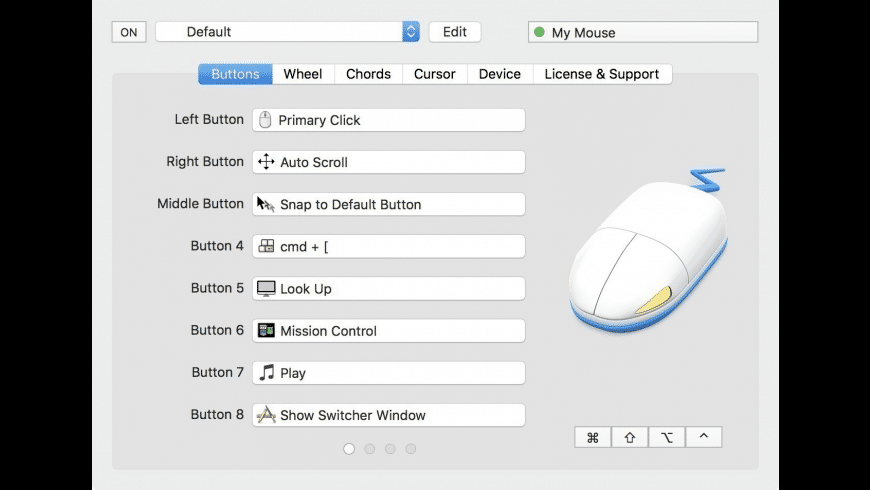Open the Default profile dropdown
Screen dimensions: 870x490
288,32
